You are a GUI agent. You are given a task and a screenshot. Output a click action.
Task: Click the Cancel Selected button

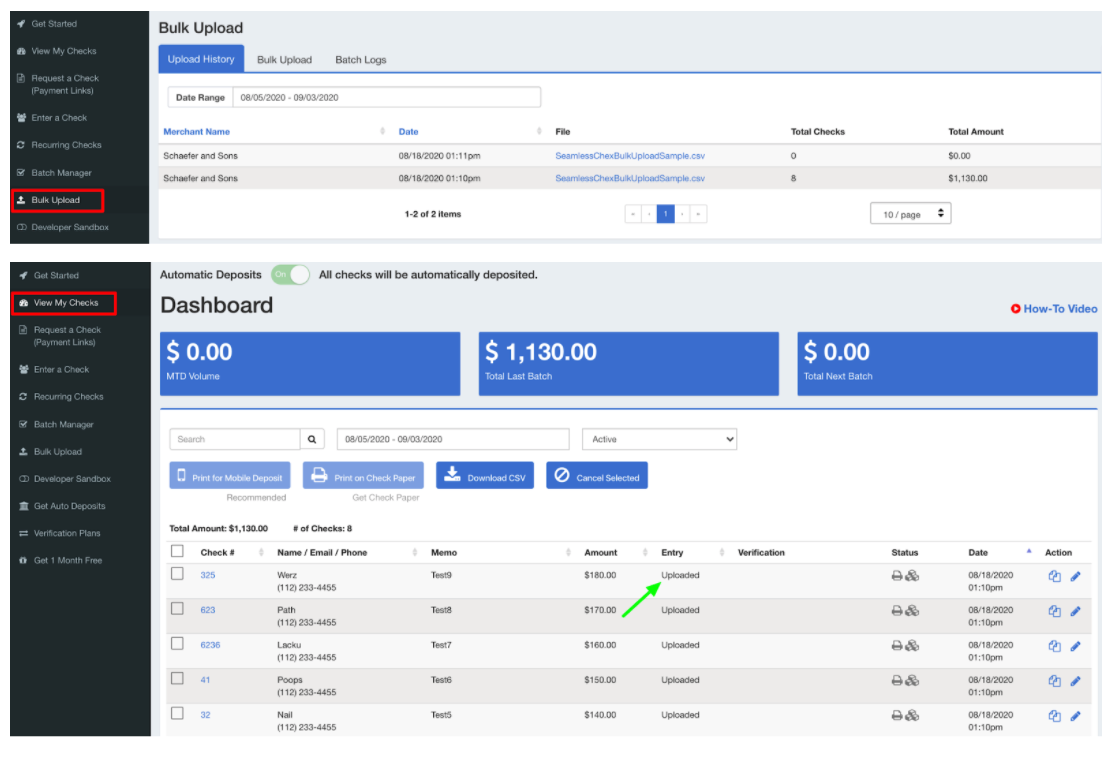(x=597, y=476)
